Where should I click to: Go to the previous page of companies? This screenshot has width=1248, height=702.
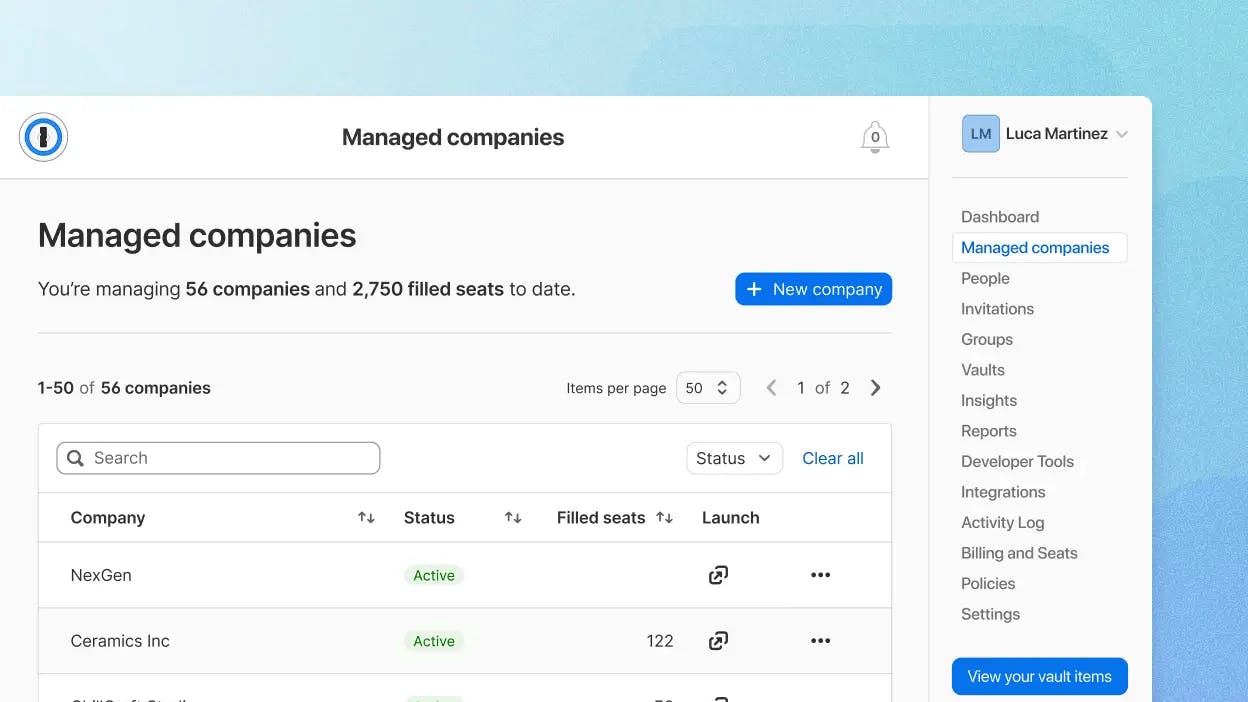coord(771,388)
